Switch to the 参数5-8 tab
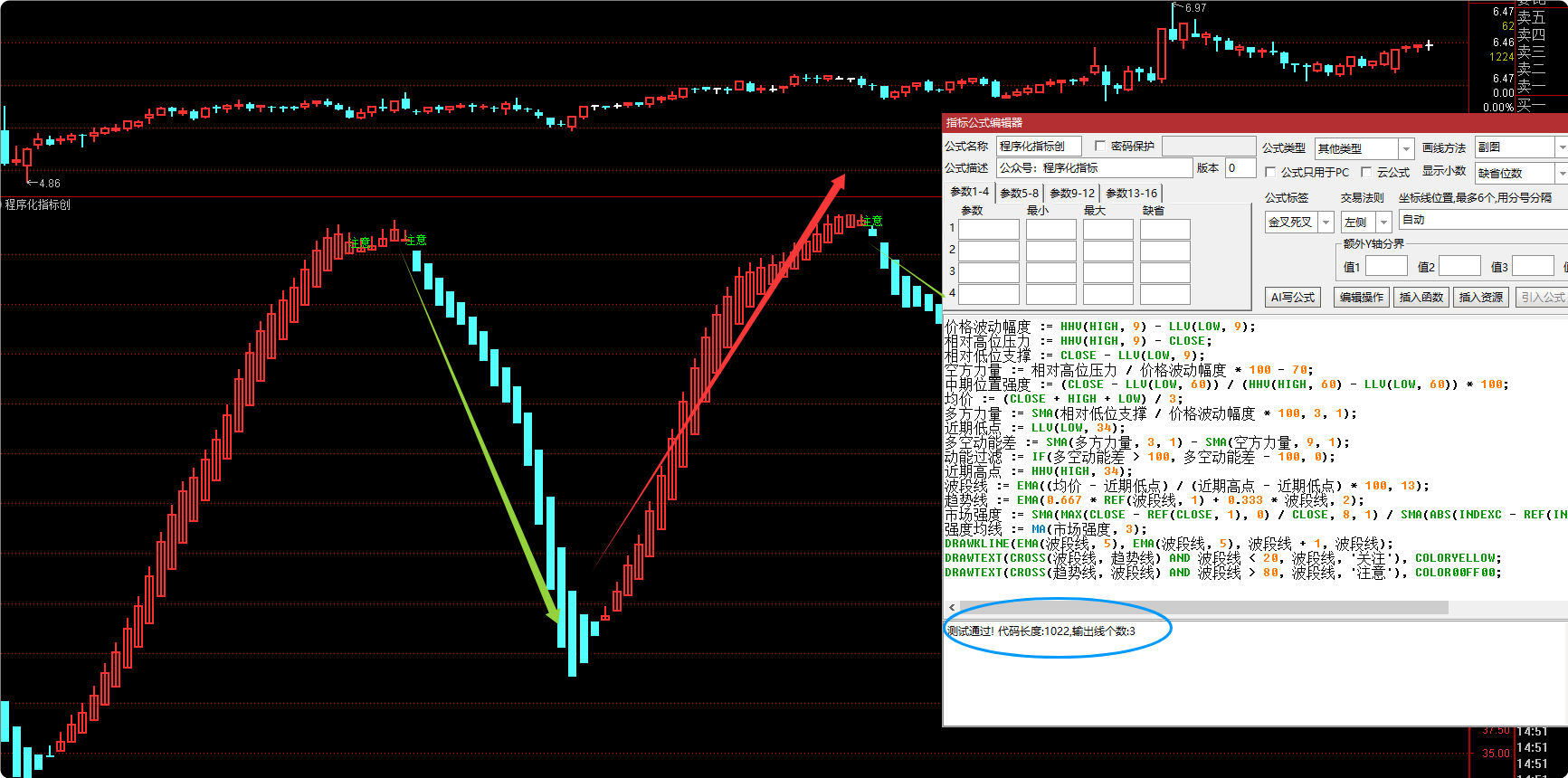Screen dimensions: 1568x778 (x=1019, y=193)
